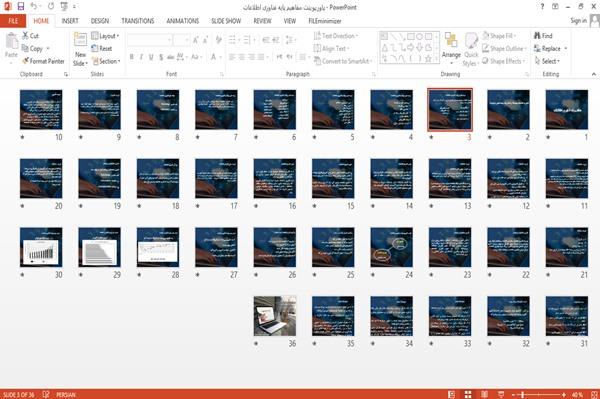Open Ribbon Display Options icon
This screenshot has width=600, height=399.
click(555, 6)
